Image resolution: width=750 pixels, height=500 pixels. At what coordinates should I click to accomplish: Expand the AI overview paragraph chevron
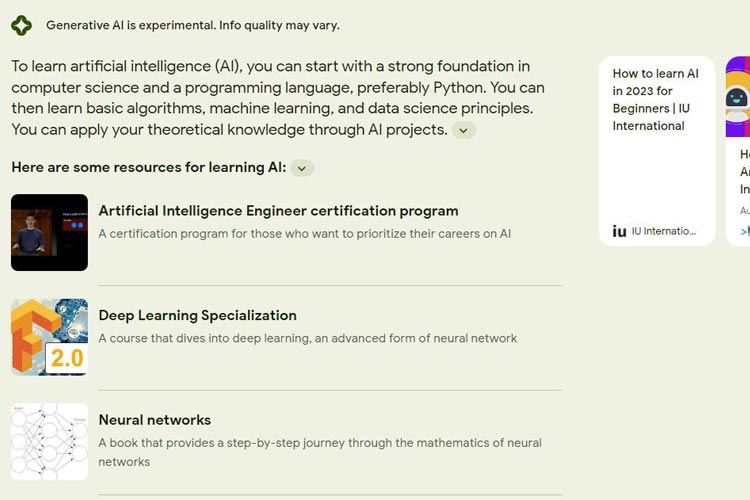point(463,130)
